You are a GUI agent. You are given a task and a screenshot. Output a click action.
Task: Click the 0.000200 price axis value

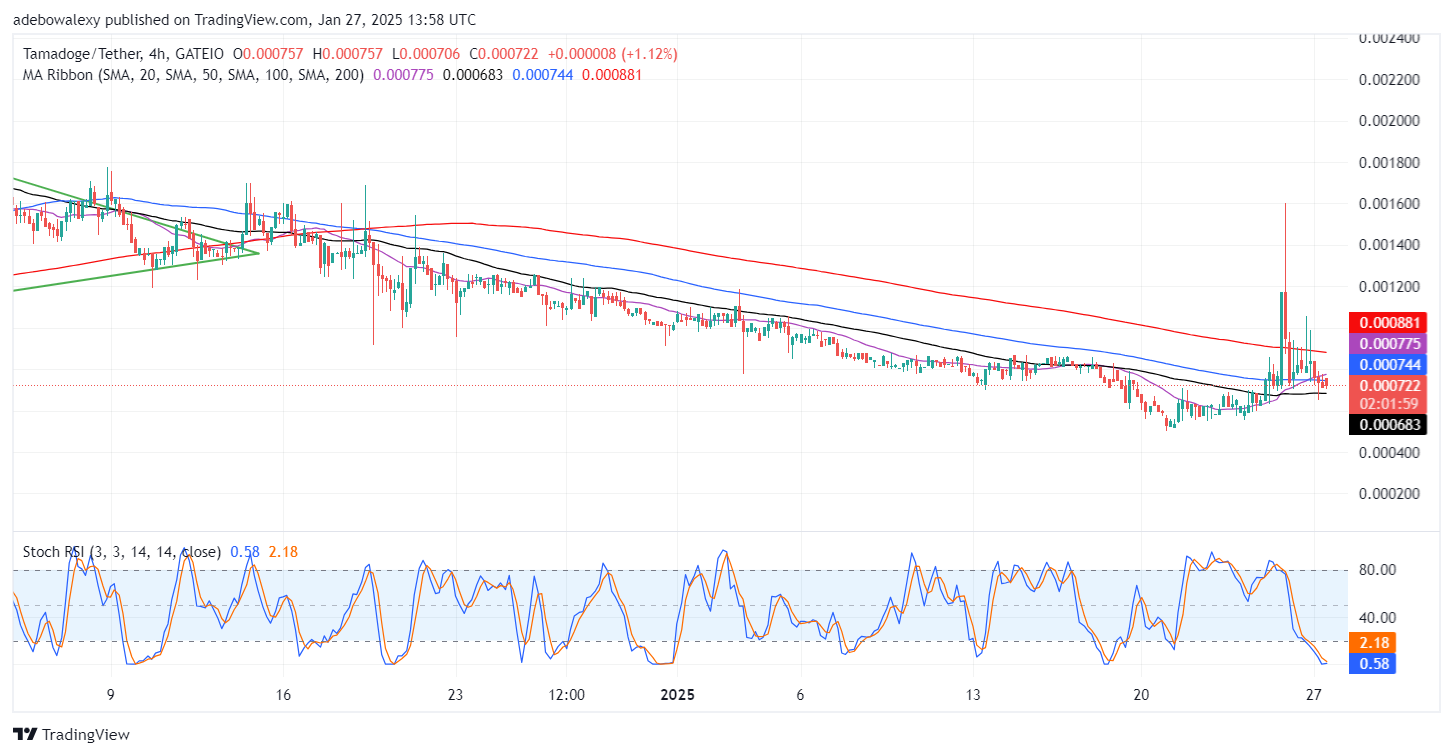1390,493
